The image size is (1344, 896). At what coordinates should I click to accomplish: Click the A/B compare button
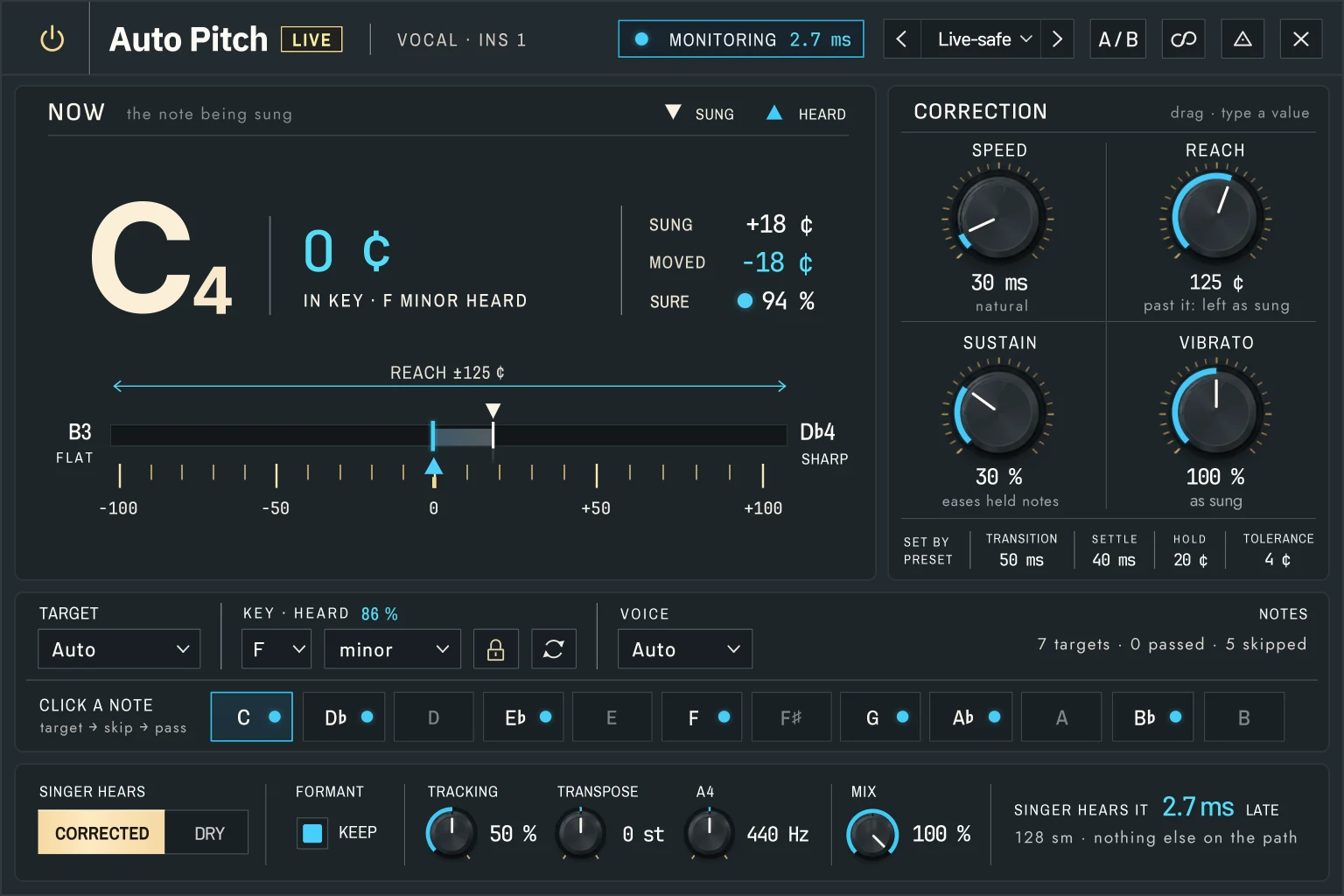click(x=1118, y=39)
